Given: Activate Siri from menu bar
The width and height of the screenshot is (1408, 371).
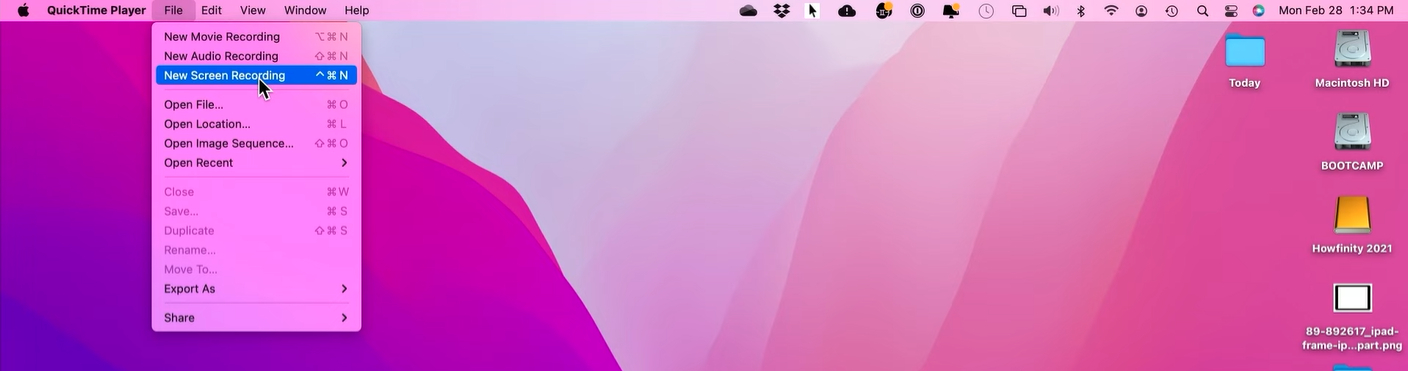Looking at the screenshot, I should coord(1258,10).
